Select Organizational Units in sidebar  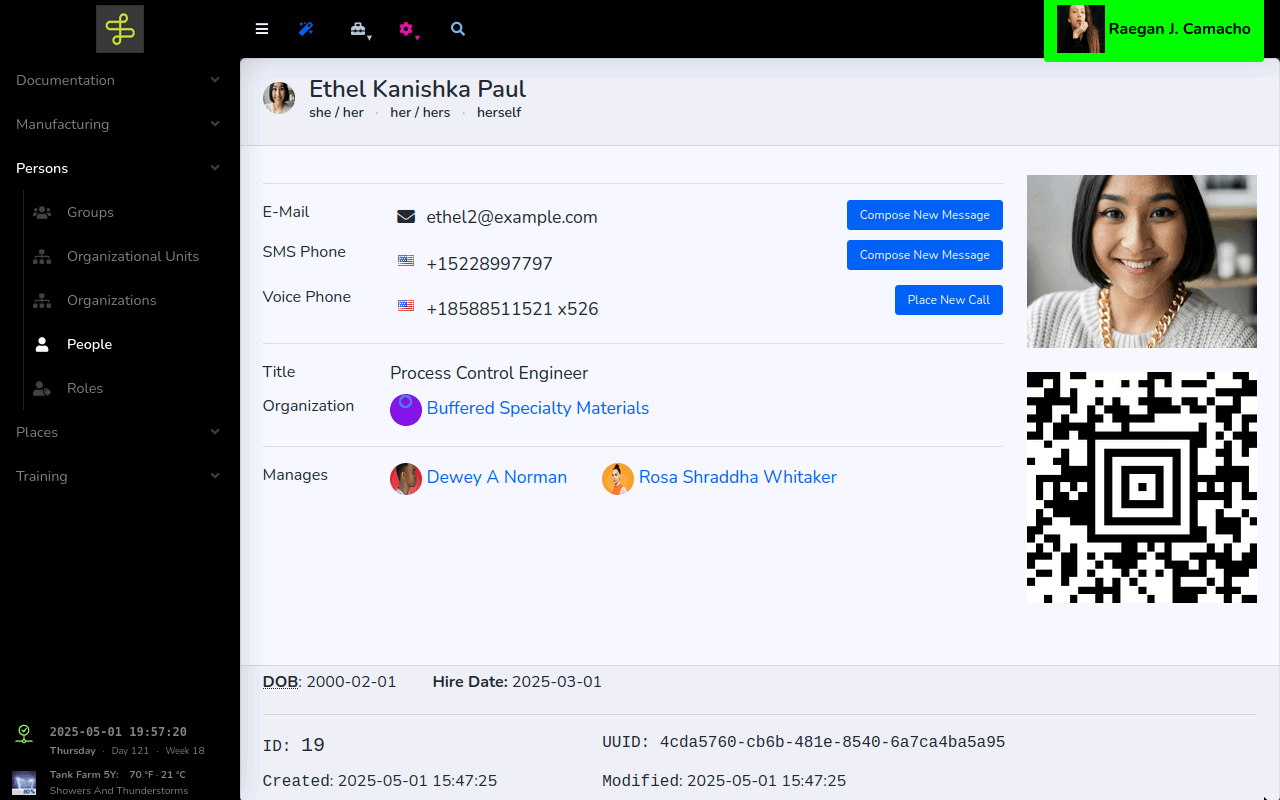132,256
